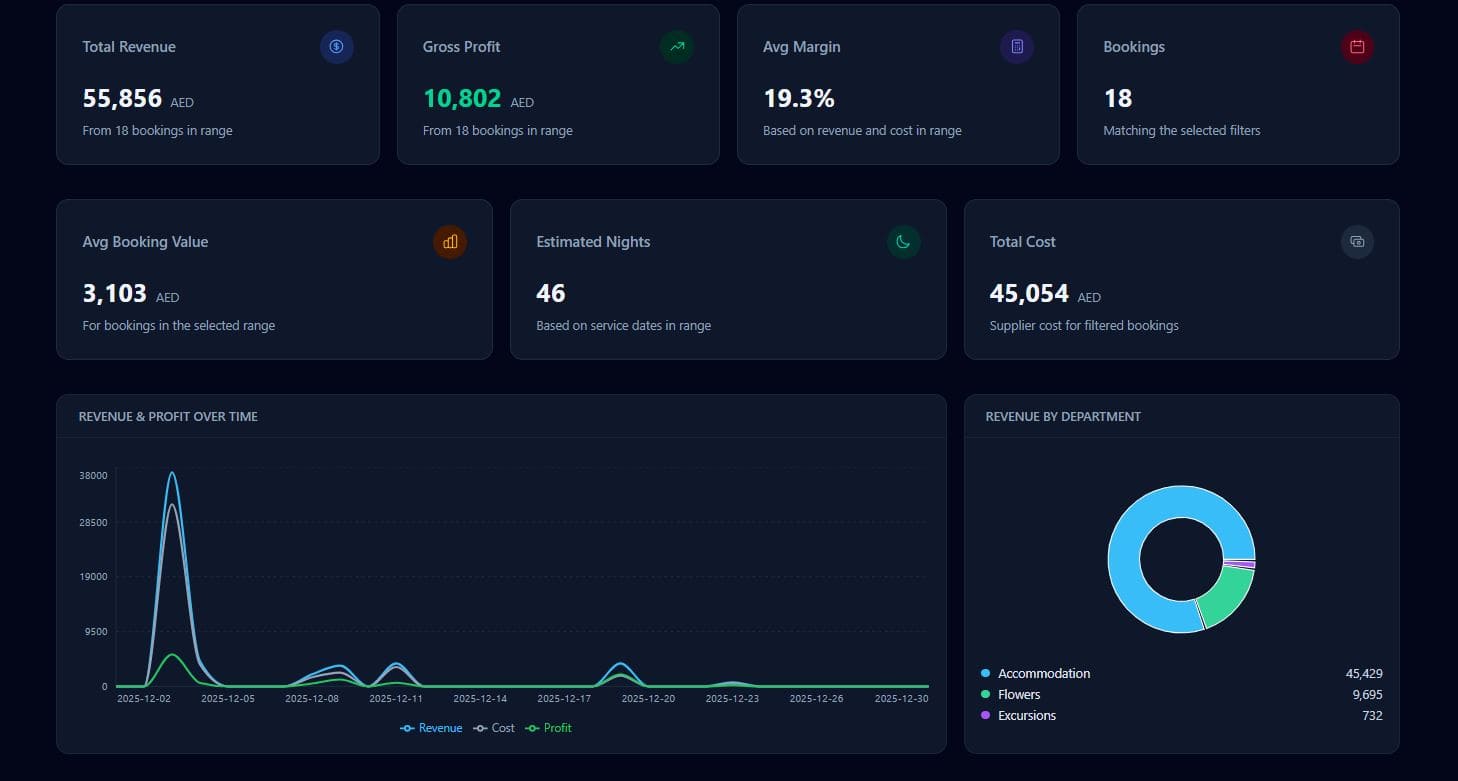Click the Gross Profit value 10,802

pos(462,98)
